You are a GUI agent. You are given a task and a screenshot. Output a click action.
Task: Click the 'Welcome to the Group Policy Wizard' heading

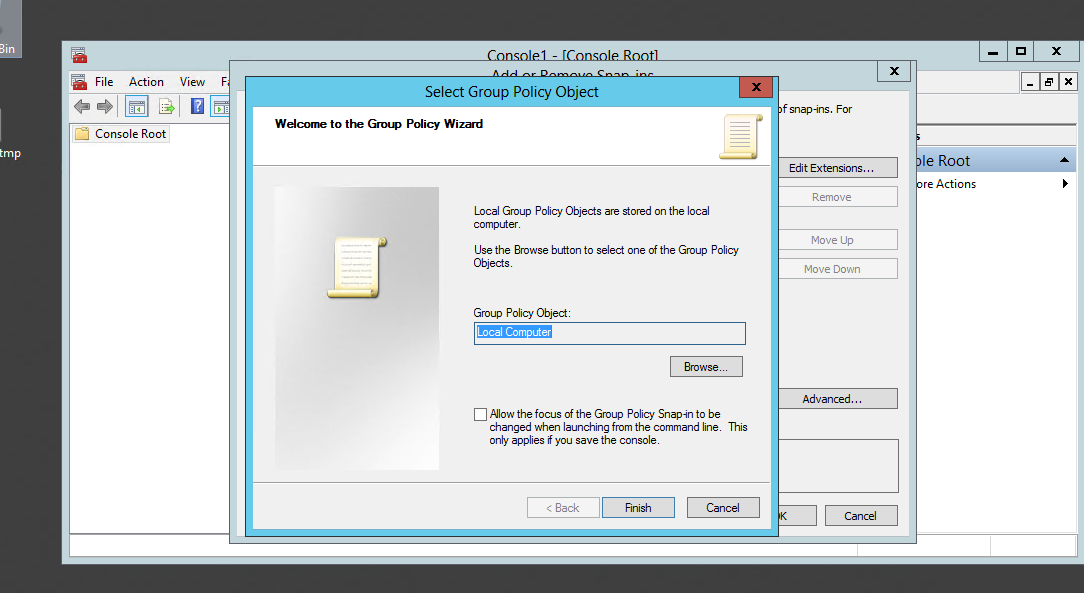point(379,124)
